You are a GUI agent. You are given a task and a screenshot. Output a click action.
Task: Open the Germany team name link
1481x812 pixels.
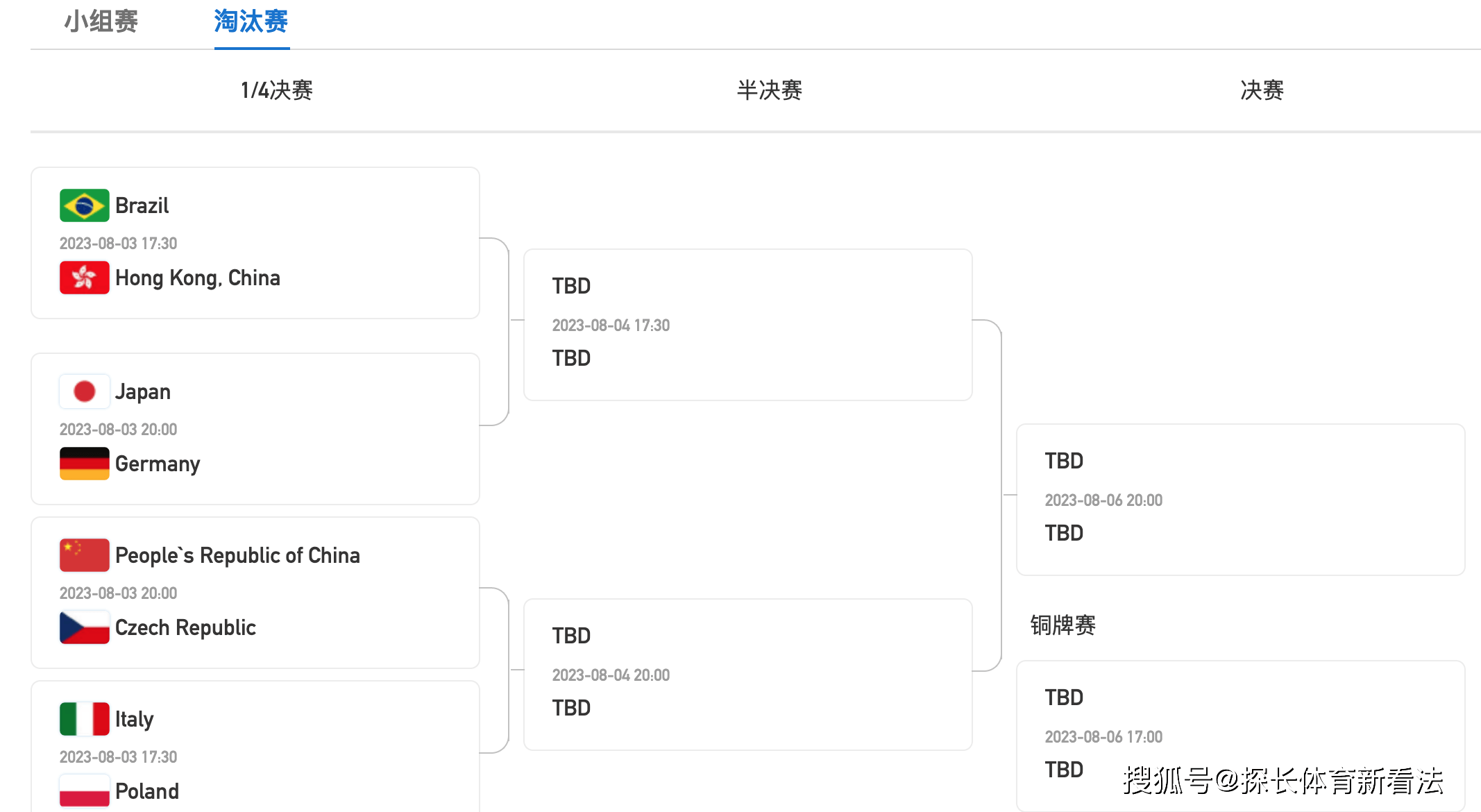pos(158,464)
